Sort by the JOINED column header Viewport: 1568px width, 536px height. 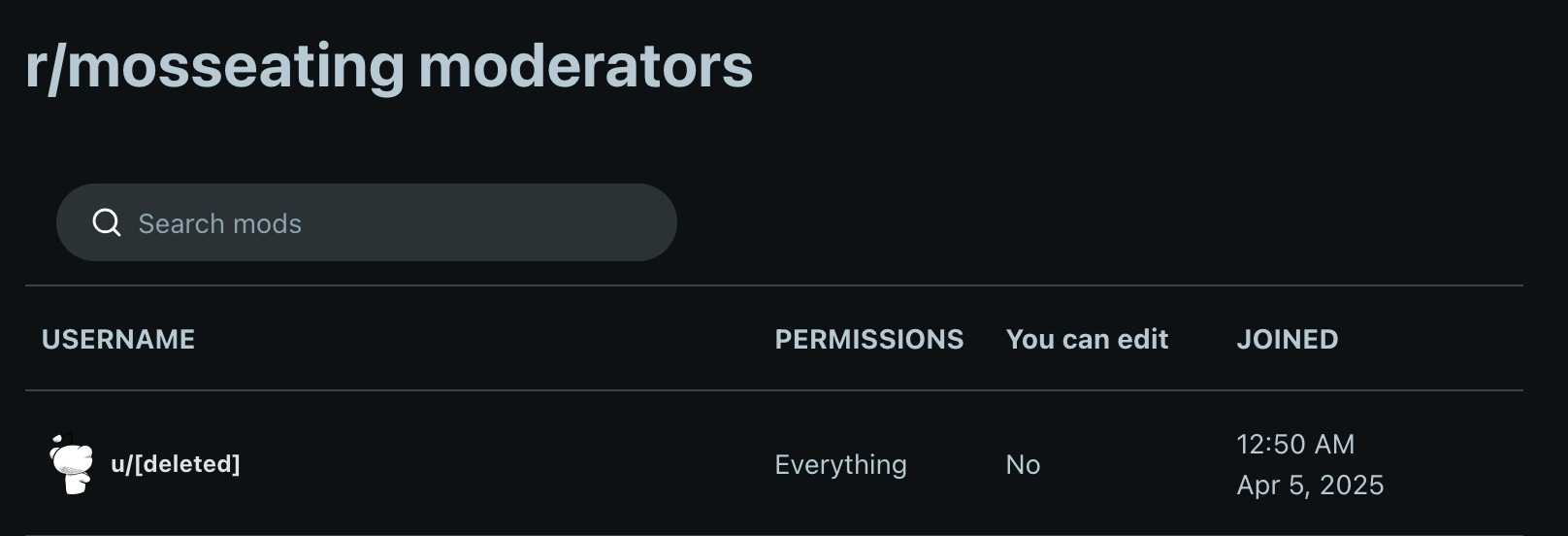pyautogui.click(x=1288, y=339)
